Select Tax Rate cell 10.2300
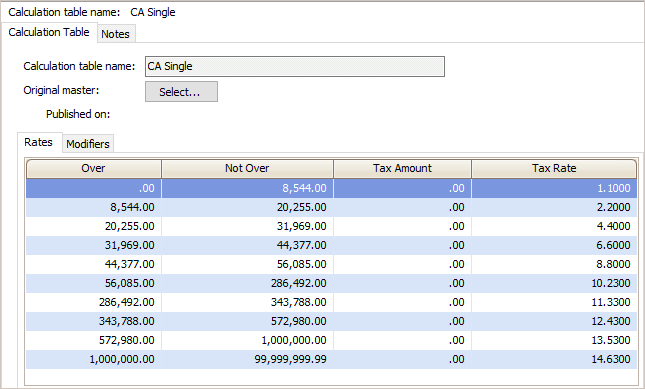645x389 pixels. click(x=554, y=283)
